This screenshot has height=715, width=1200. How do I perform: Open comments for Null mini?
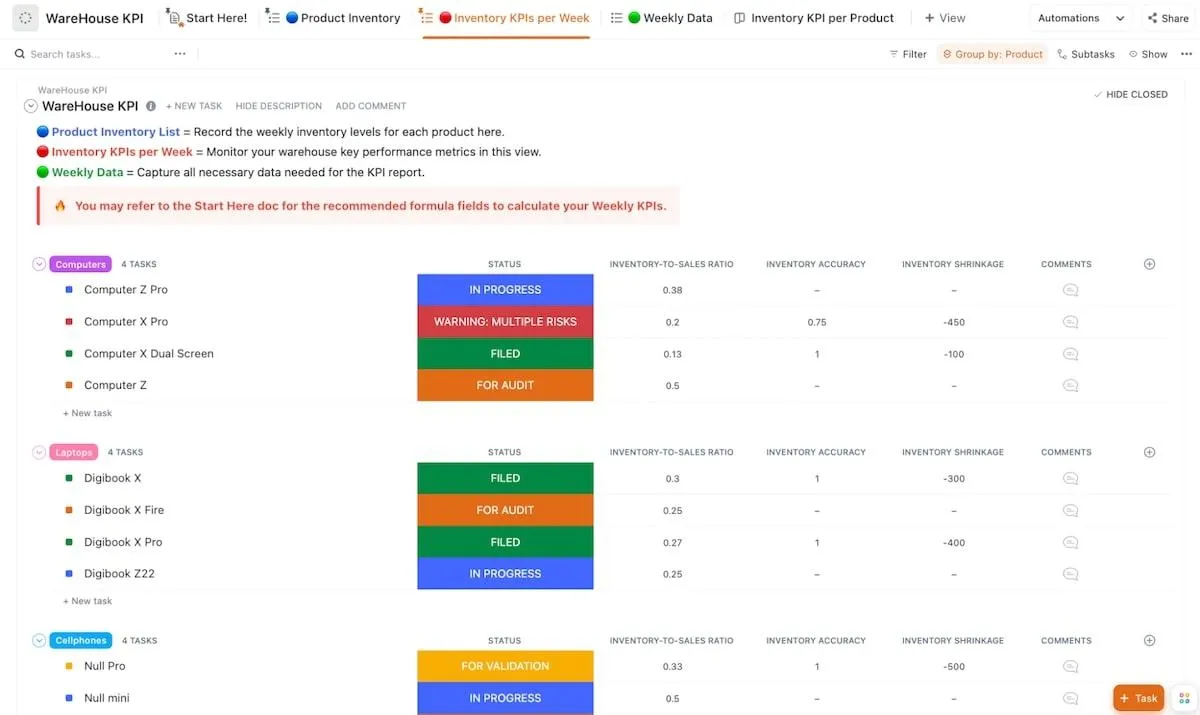[x=1070, y=698]
